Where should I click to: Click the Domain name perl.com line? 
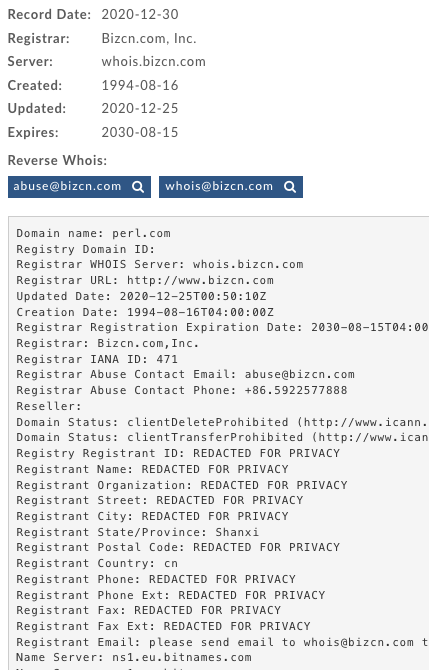(93, 233)
